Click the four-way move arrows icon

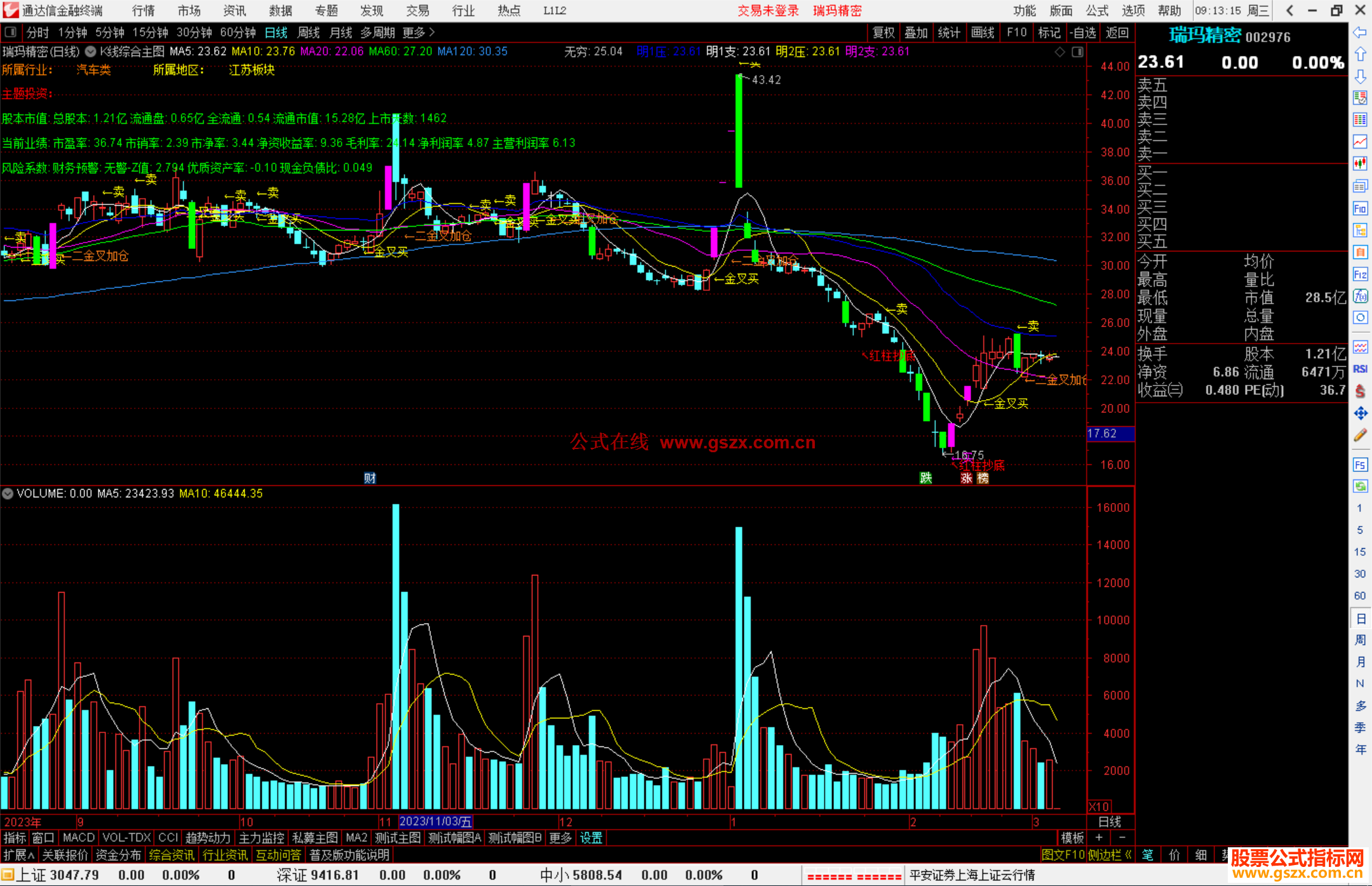coord(1360,413)
